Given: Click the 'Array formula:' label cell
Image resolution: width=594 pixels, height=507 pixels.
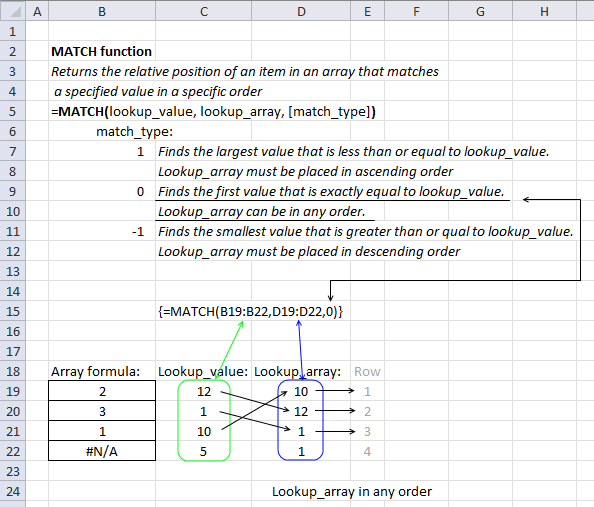Looking at the screenshot, I should 95,371.
